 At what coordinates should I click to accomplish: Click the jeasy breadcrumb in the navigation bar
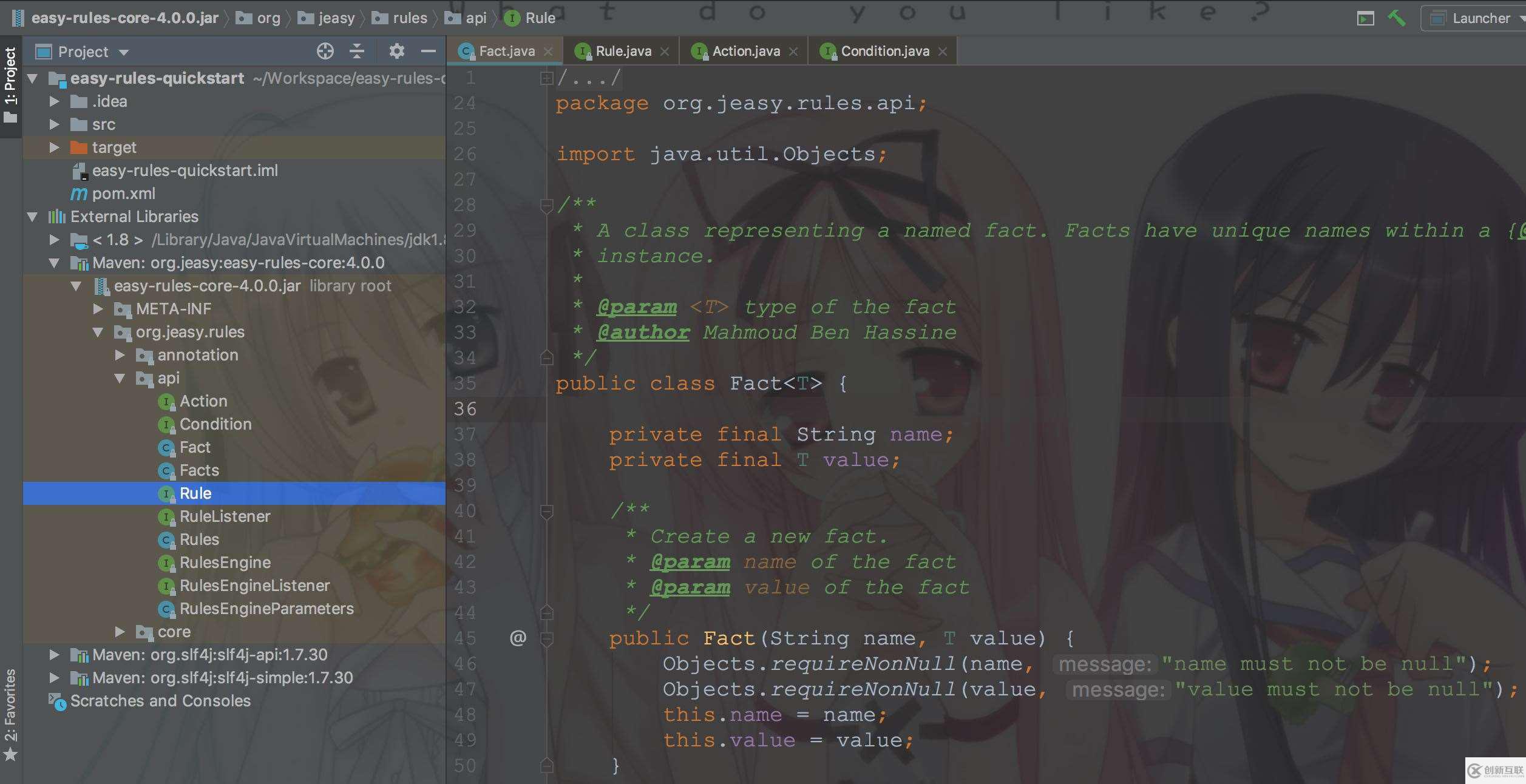[336, 18]
